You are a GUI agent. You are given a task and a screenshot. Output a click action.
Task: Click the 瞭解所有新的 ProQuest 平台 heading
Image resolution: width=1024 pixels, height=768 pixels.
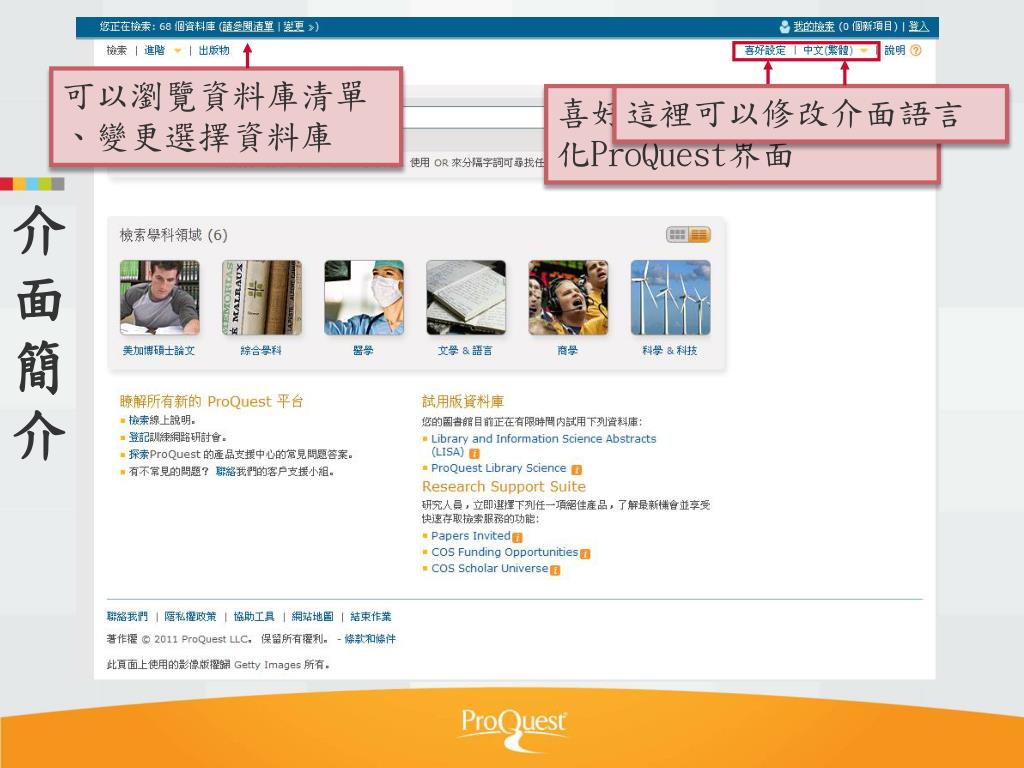tap(211, 401)
